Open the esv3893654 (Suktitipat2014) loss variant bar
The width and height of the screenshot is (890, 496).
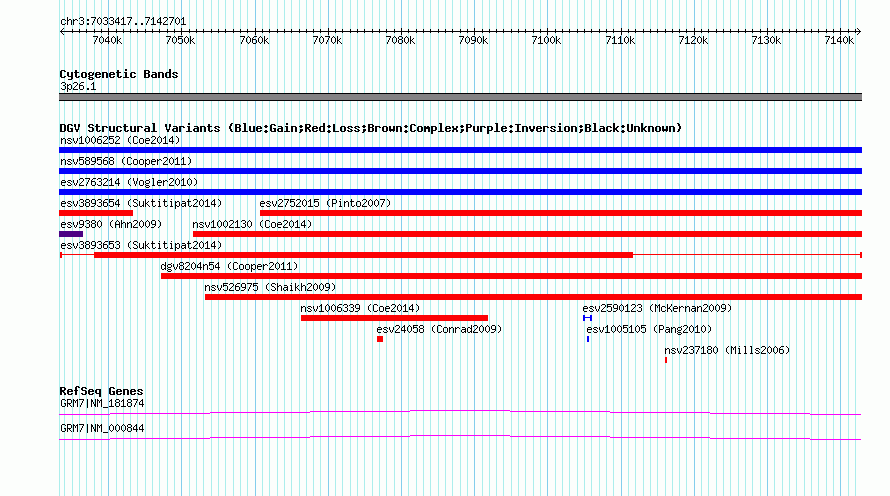96,213
